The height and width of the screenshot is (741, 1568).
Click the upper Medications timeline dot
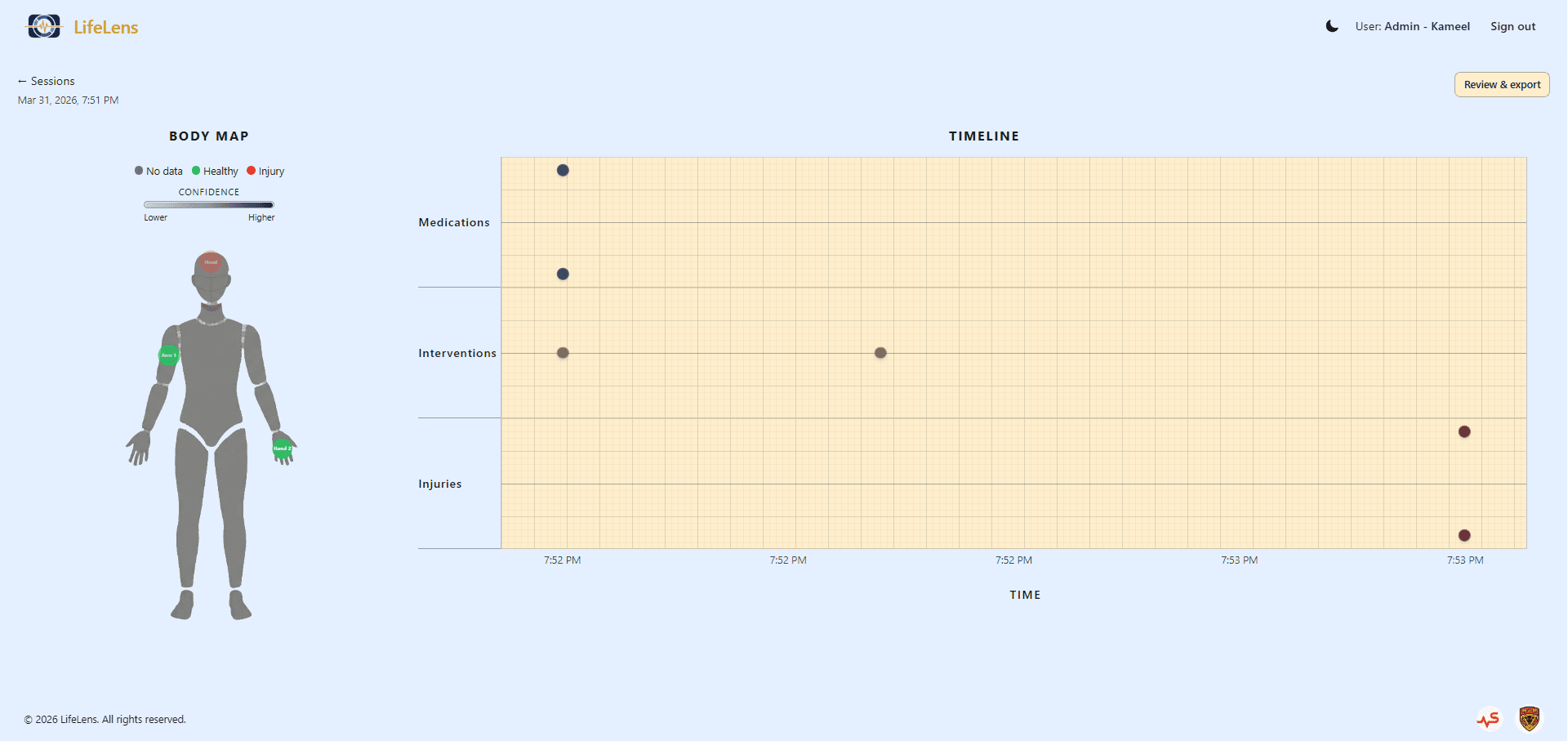(563, 170)
